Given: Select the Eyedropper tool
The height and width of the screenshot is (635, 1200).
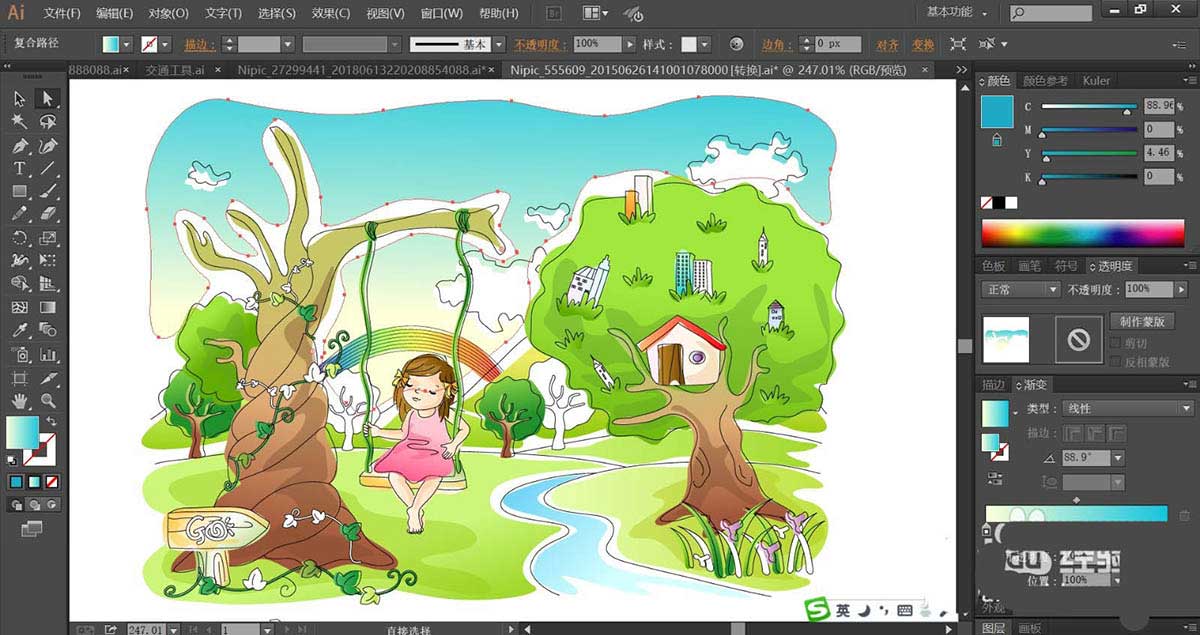Looking at the screenshot, I should coord(19,331).
